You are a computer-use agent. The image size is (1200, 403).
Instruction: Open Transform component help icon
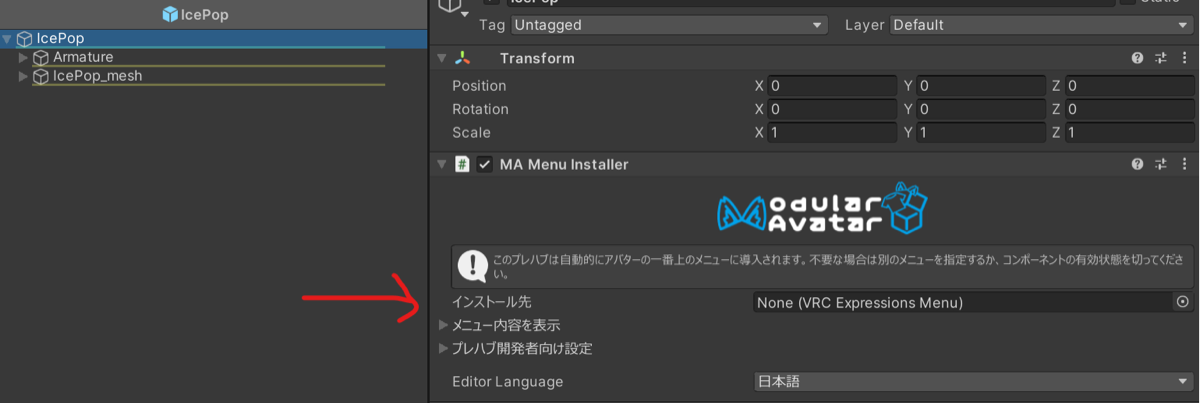click(x=1137, y=59)
